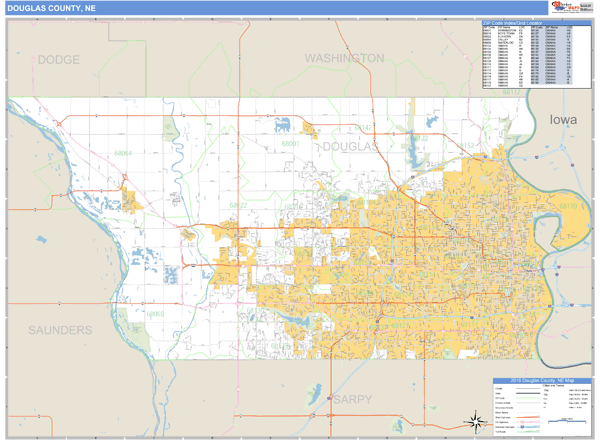The height and width of the screenshot is (440, 600).
Task: Select the SAUNDERS county label
Action: (60, 329)
